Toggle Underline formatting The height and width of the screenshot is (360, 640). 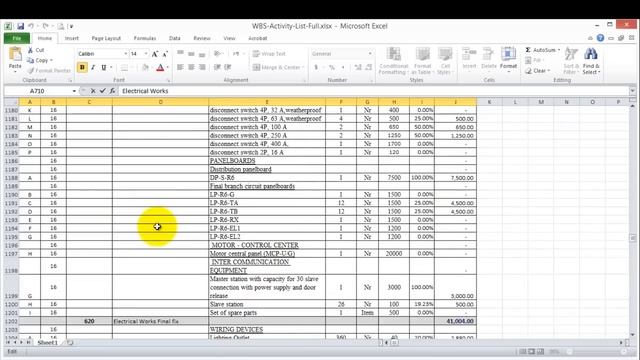pyautogui.click(x=104, y=68)
